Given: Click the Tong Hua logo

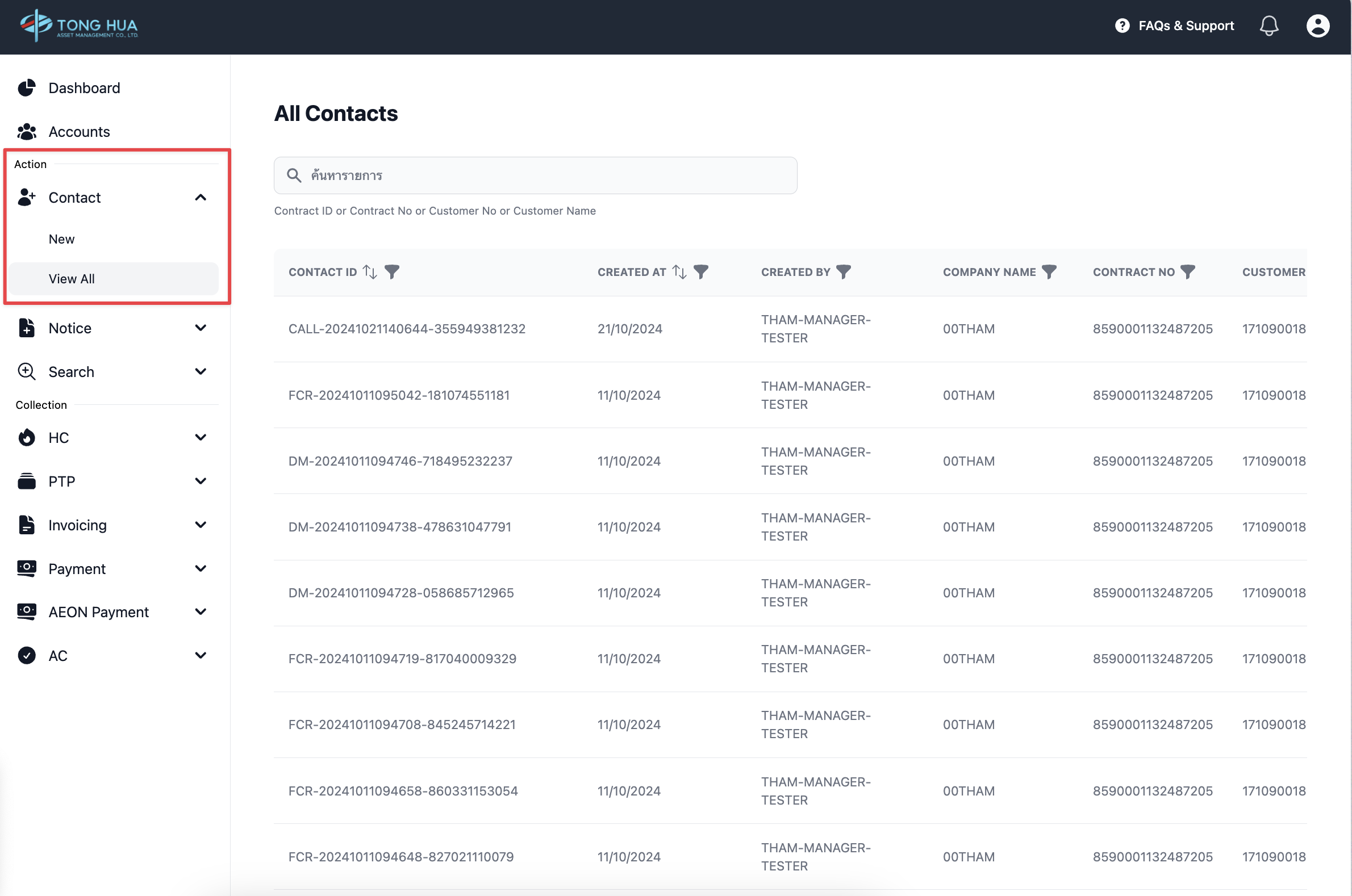Looking at the screenshot, I should pos(79,26).
